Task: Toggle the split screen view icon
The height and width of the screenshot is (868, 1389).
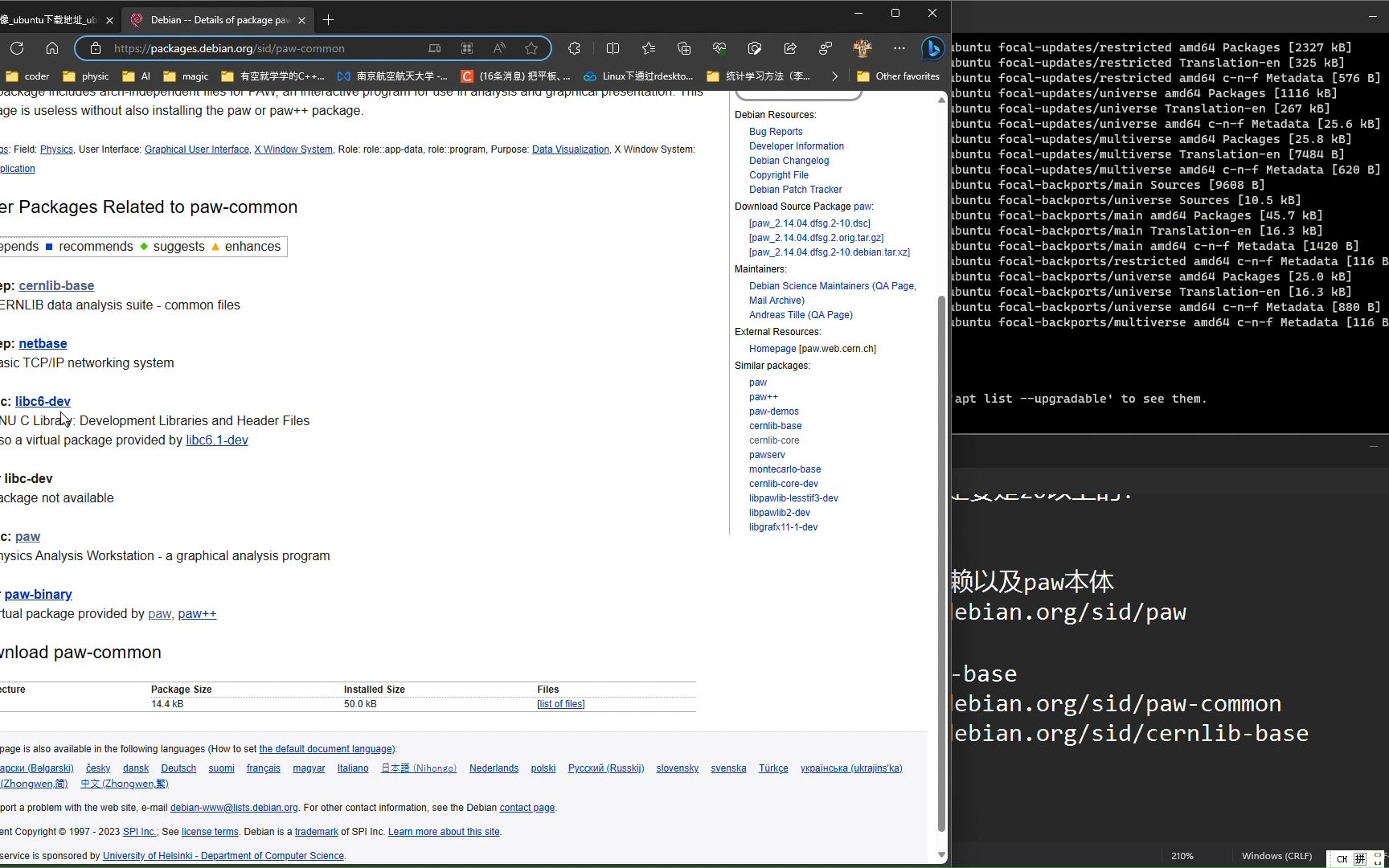Action: tap(613, 48)
